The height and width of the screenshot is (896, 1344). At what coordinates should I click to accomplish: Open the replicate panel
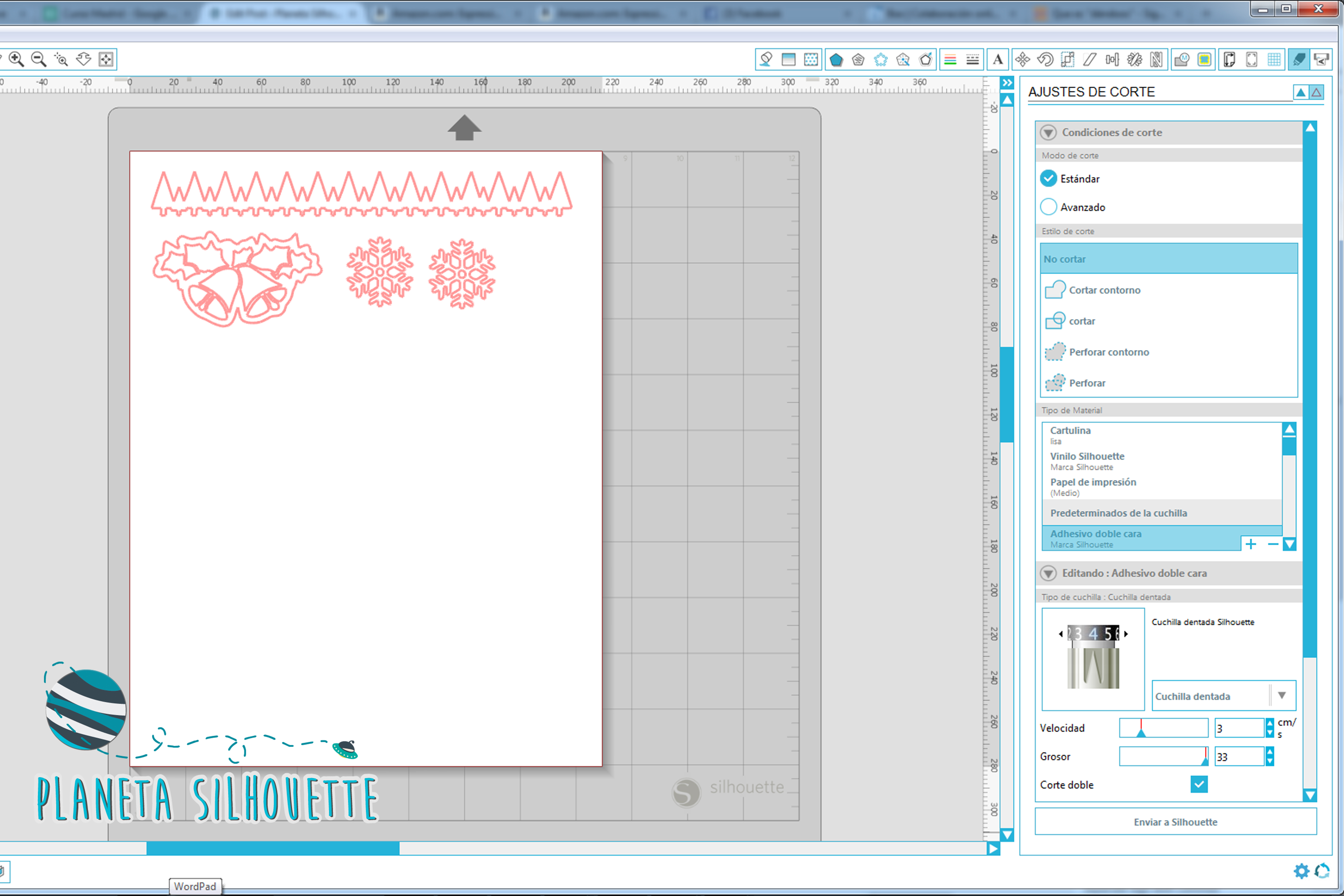coord(1134,59)
